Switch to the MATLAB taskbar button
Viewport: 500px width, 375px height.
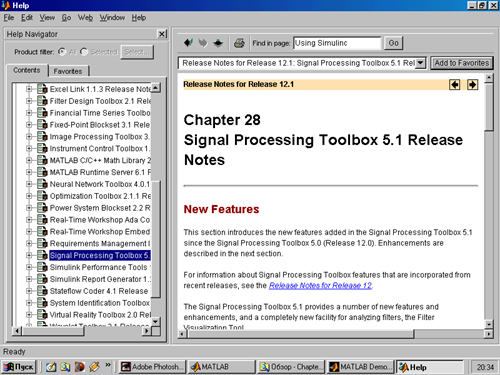221,367
